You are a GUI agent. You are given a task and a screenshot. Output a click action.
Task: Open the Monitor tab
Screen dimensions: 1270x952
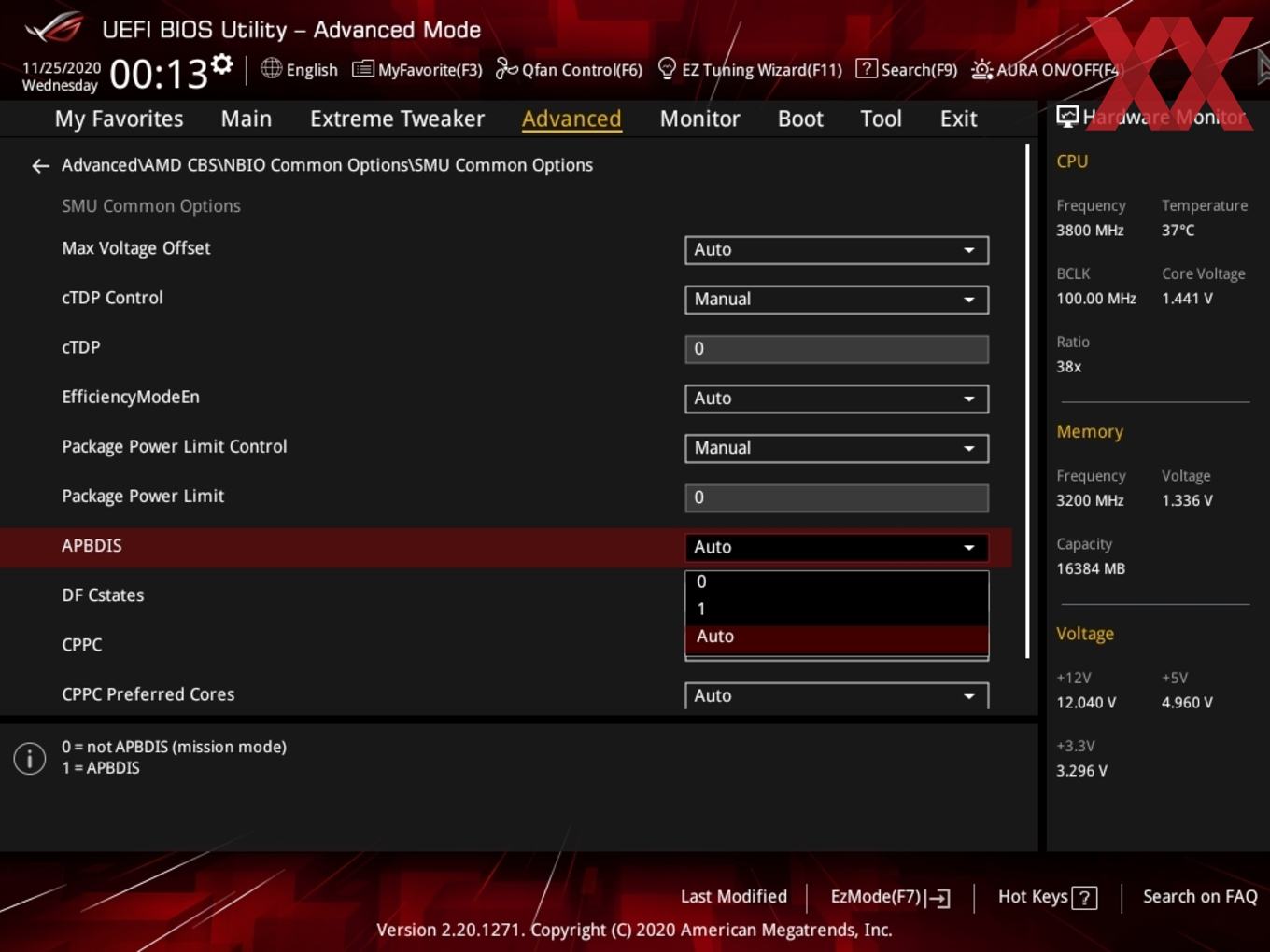pos(699,119)
